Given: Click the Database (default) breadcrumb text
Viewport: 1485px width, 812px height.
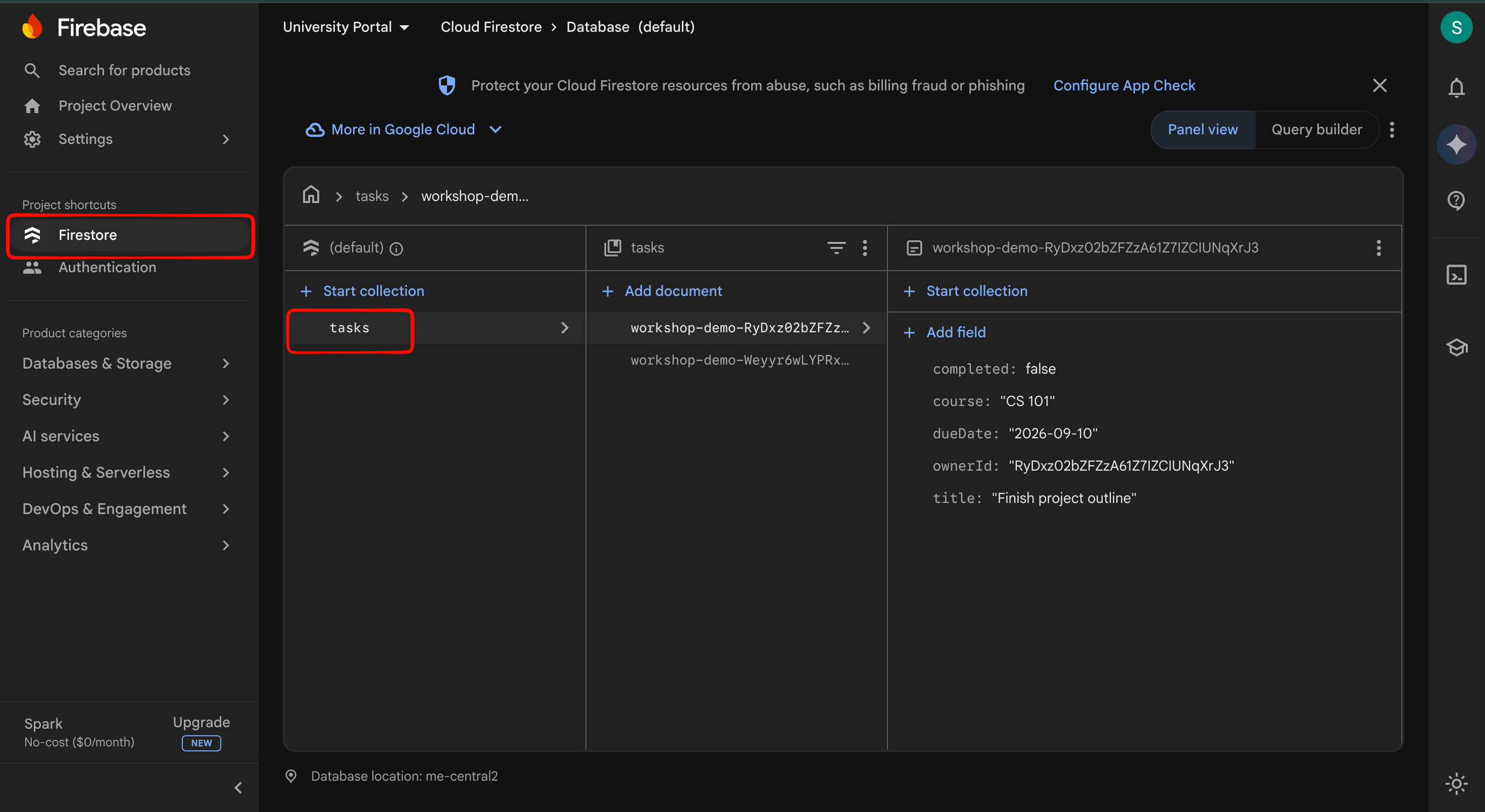Looking at the screenshot, I should coord(630,27).
